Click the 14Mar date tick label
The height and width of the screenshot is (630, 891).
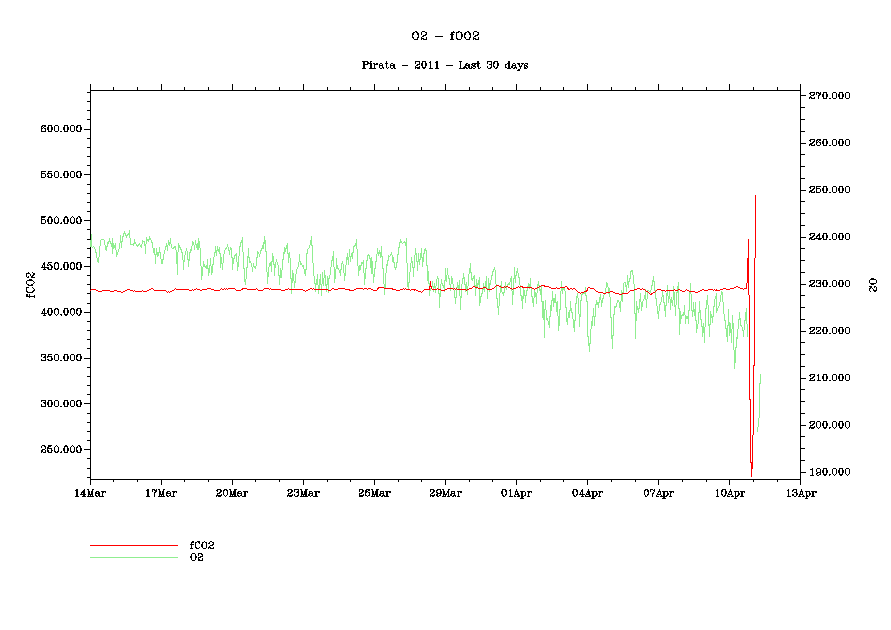click(90, 493)
